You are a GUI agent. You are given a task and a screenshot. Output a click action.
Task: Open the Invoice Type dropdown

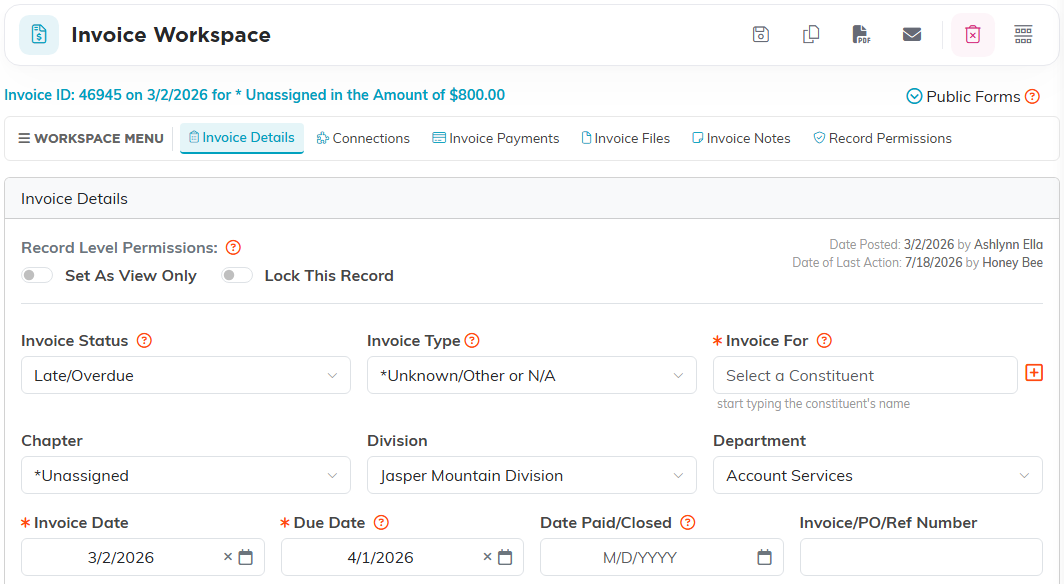532,375
